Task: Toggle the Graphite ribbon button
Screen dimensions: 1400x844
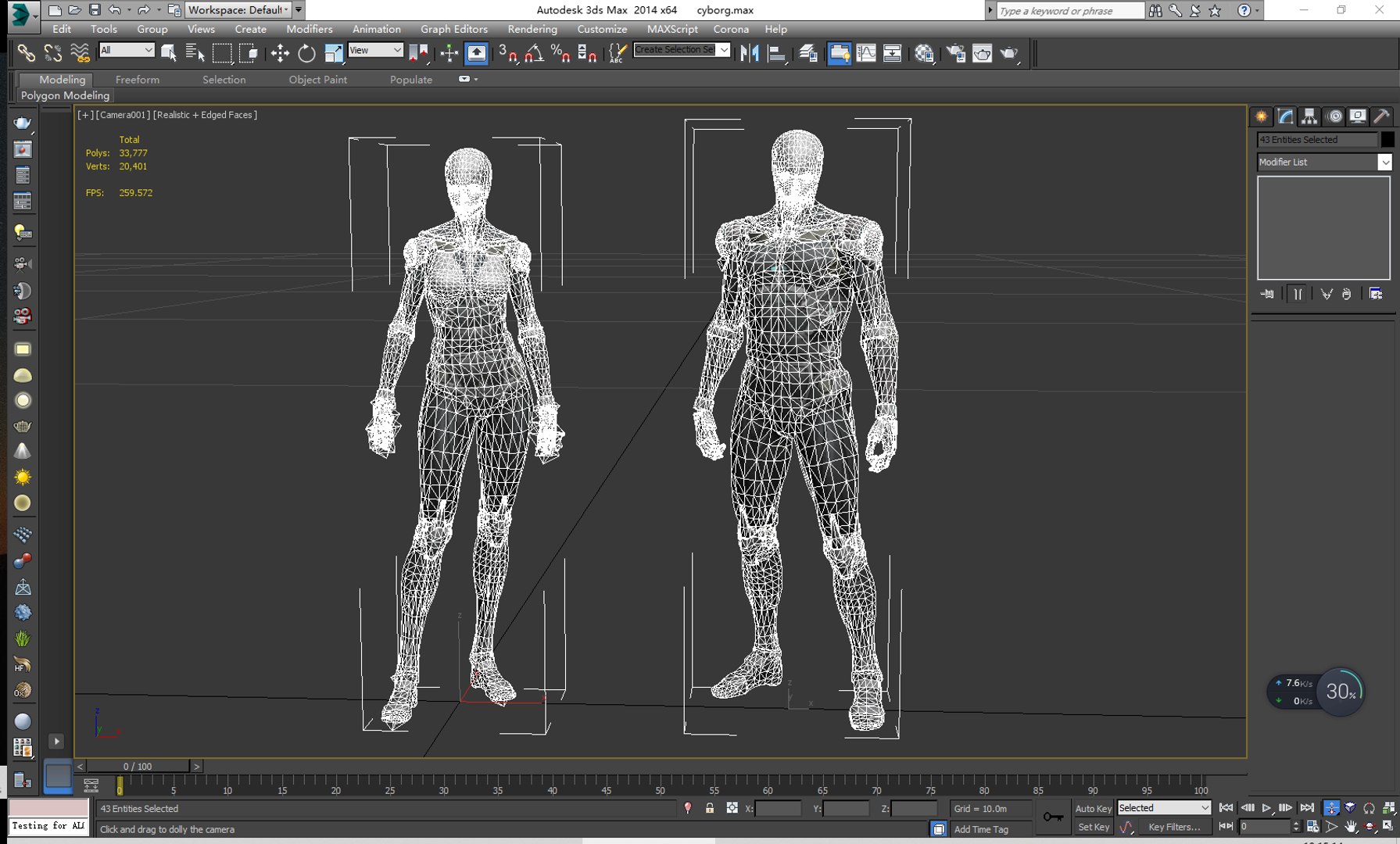Action: (x=840, y=53)
